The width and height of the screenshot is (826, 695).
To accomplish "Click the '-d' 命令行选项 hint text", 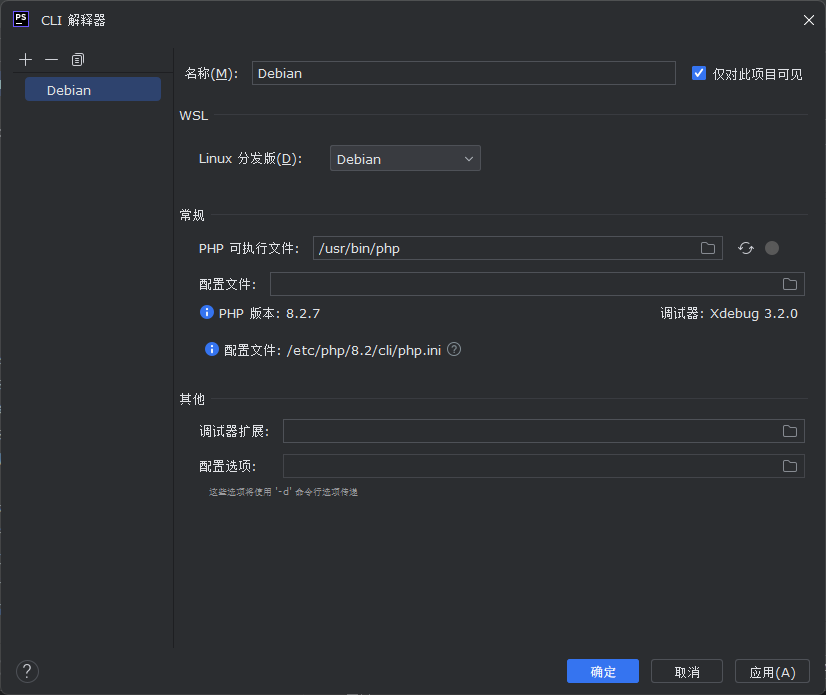I will (283, 492).
